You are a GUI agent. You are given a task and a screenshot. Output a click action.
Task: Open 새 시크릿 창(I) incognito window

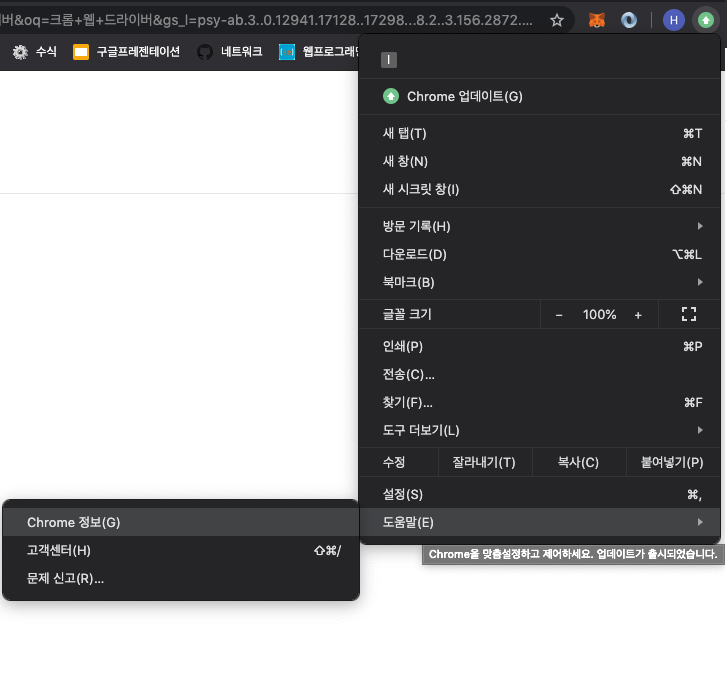click(540, 189)
